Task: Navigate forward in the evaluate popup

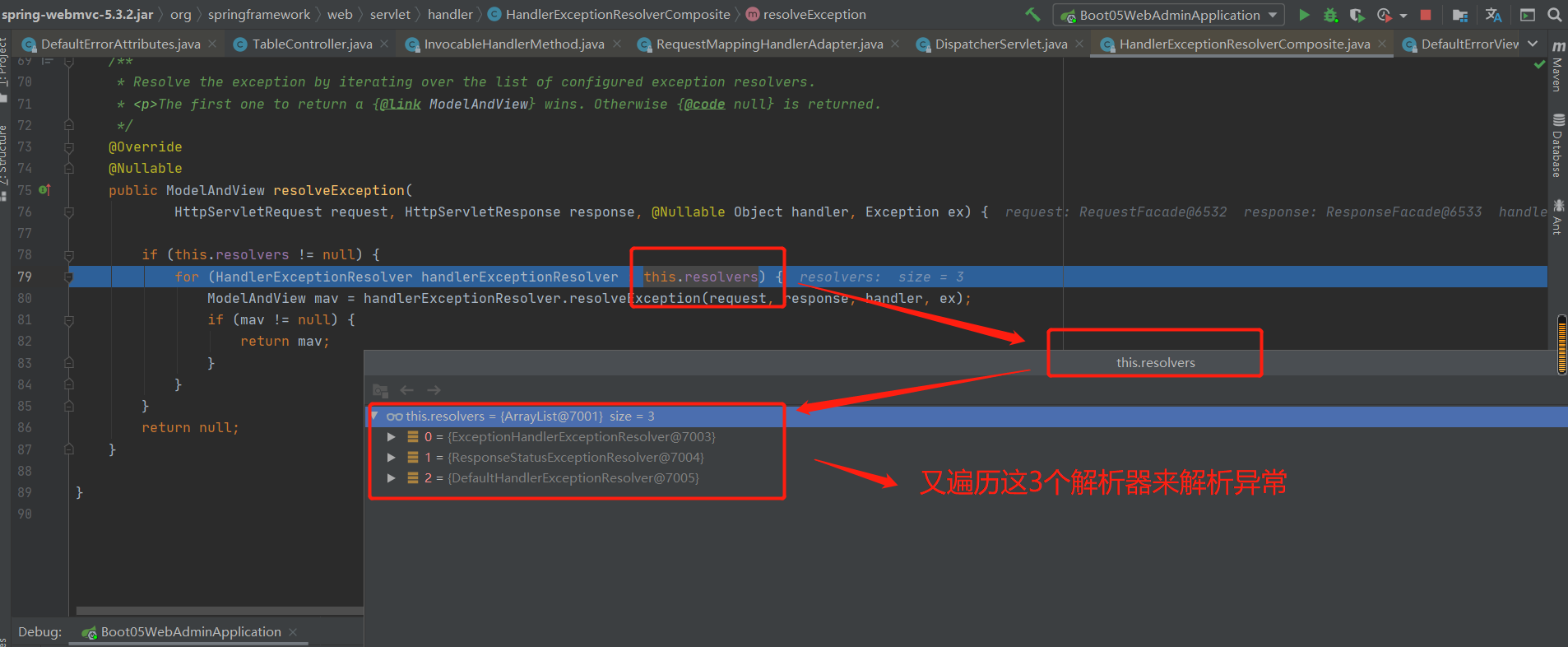Action: pos(434,390)
